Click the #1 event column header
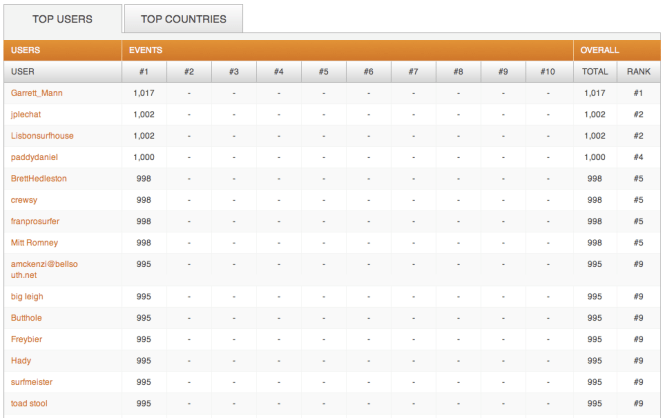Screen dimensions: 665x418 pos(143,72)
